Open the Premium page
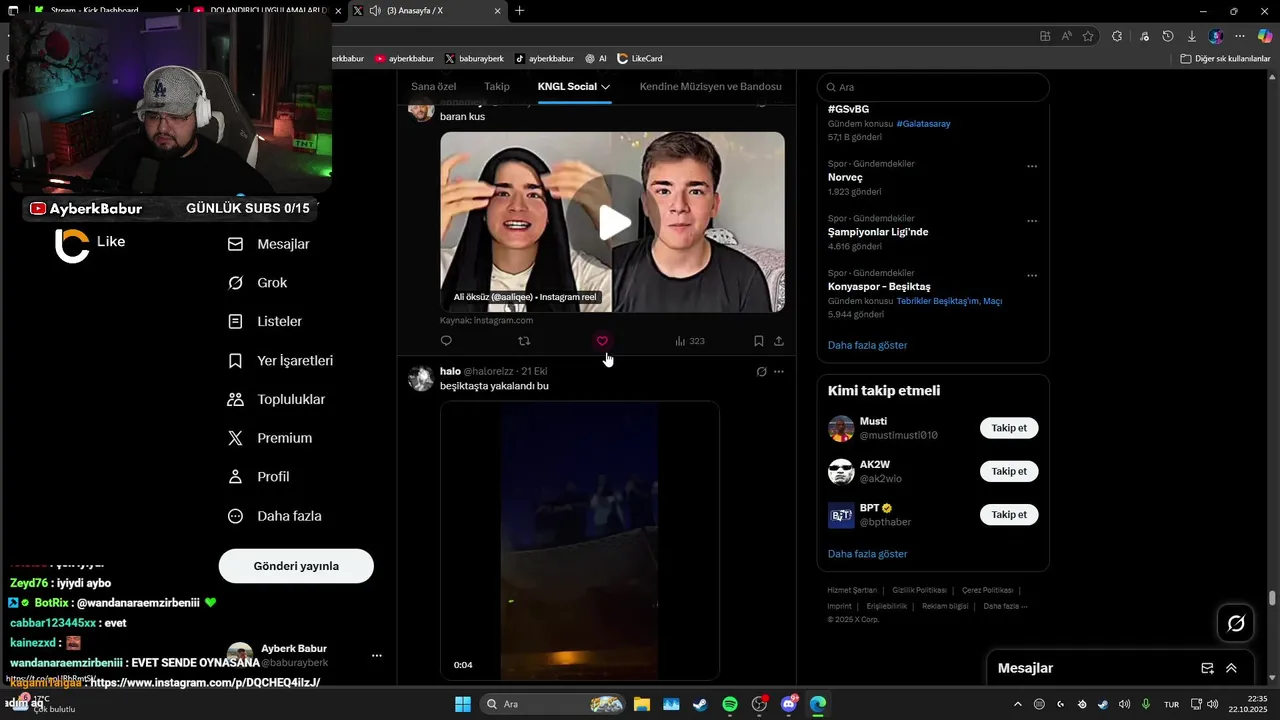This screenshot has height=720, width=1280. click(270, 438)
